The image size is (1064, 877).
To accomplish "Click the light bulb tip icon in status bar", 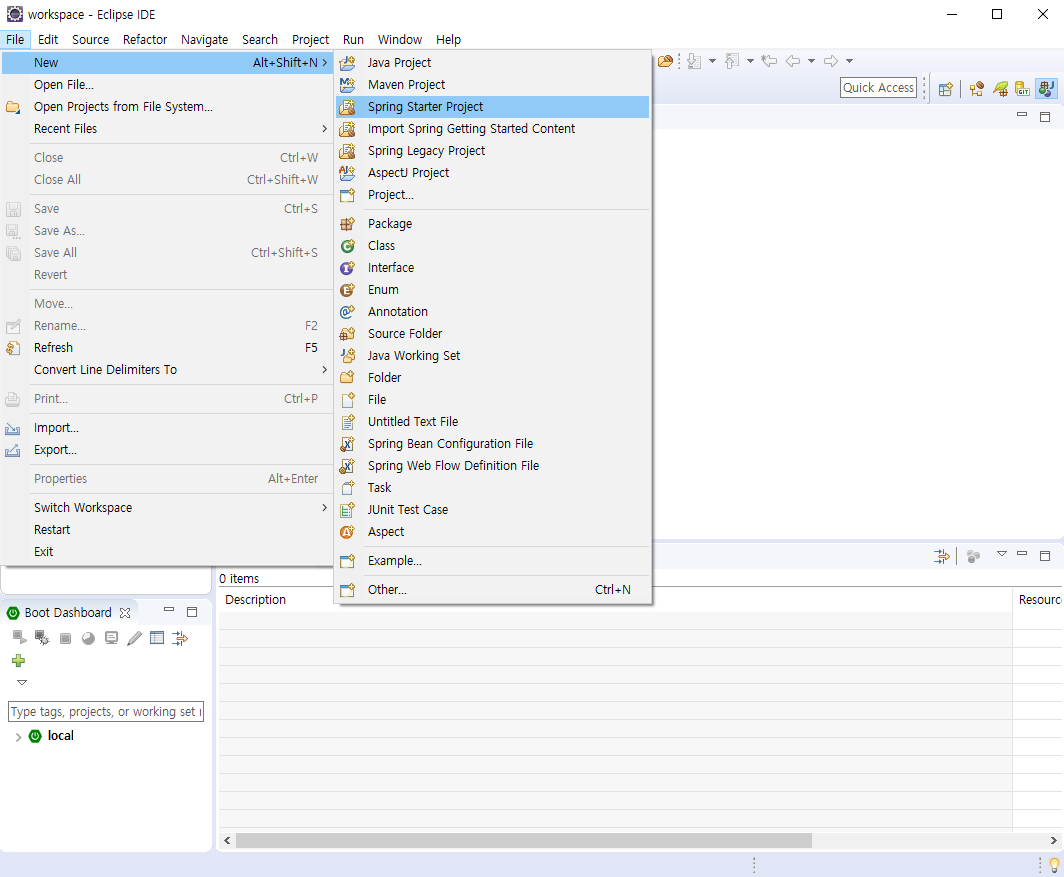I will [x=1054, y=865].
